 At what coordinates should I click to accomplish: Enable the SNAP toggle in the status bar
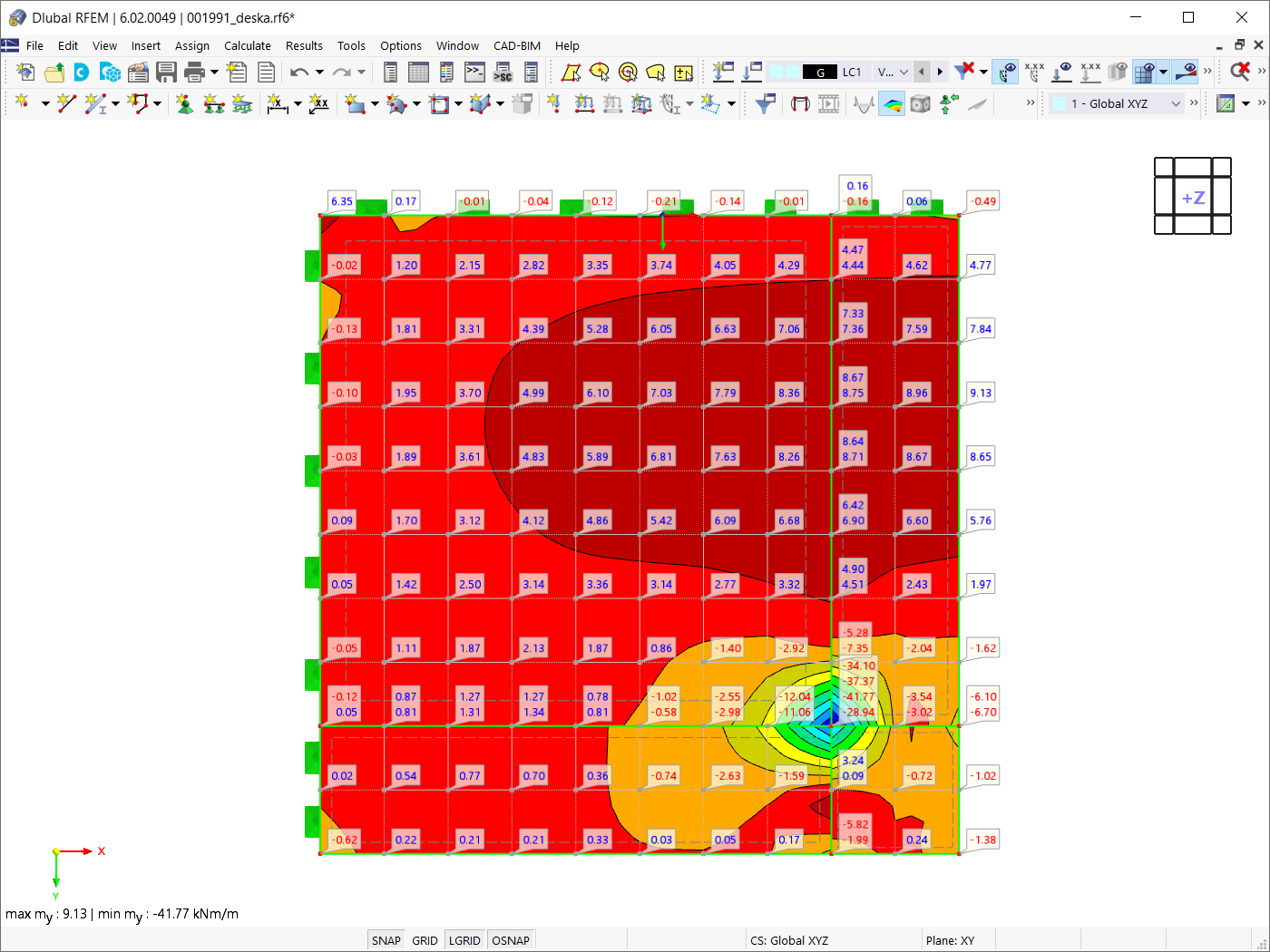386,940
